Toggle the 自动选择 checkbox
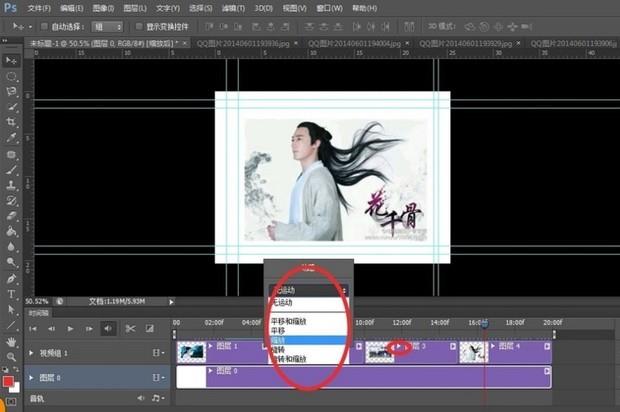Viewport: 620px width, 412px height. [44, 26]
